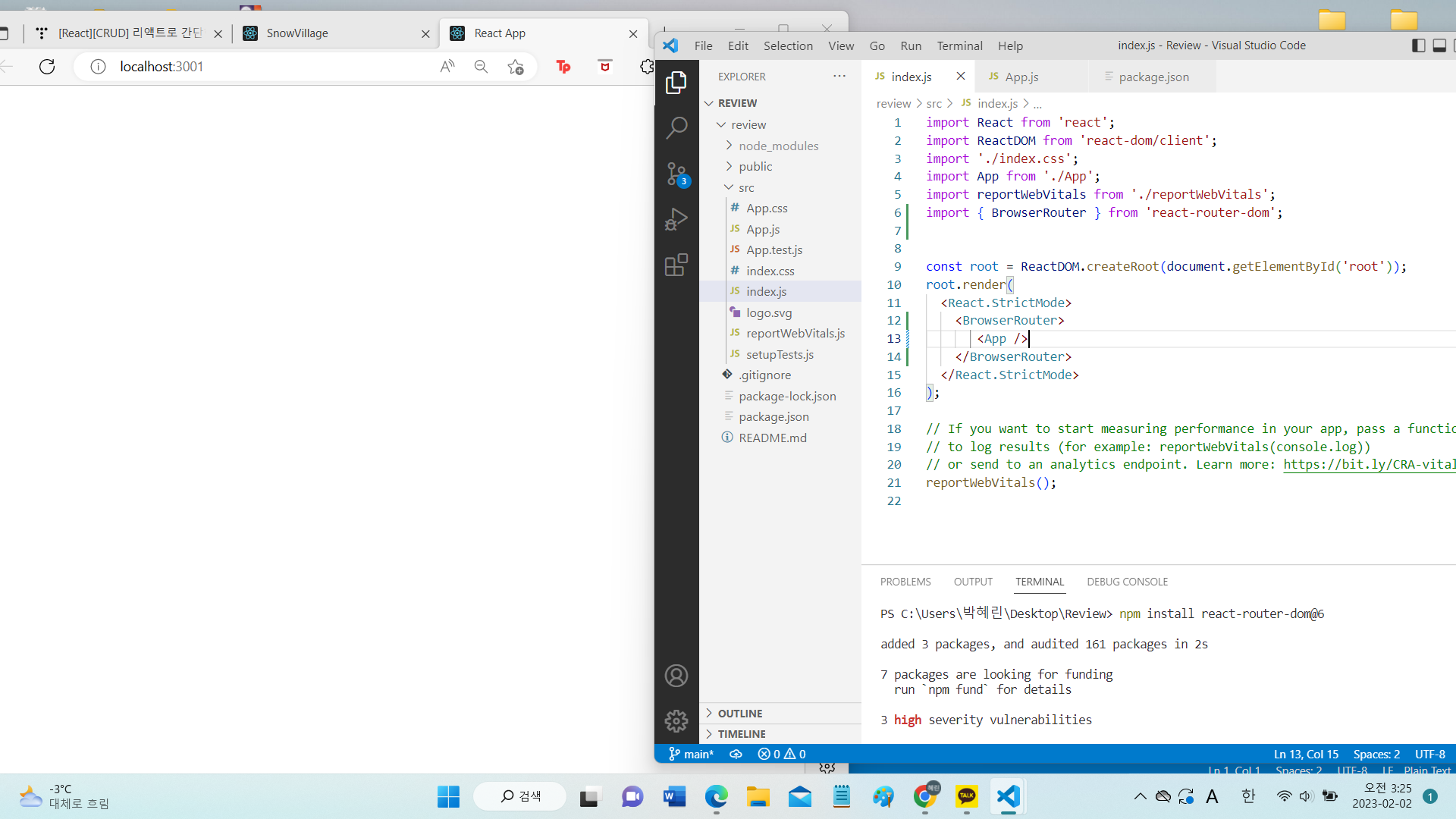
Task: Switch to OUTPUT panel tab
Action: tap(973, 582)
